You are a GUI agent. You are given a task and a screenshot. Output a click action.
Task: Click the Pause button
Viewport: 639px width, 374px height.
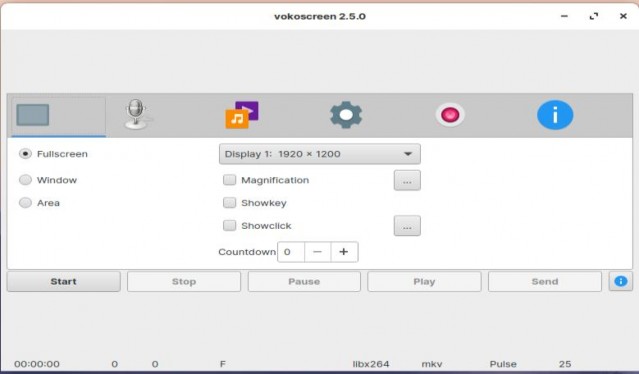[304, 282]
